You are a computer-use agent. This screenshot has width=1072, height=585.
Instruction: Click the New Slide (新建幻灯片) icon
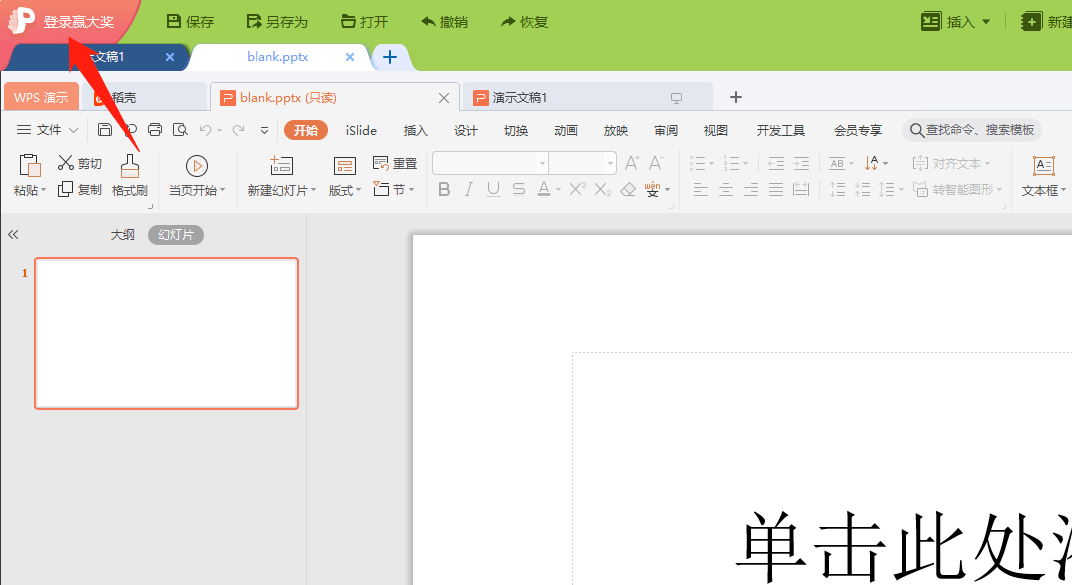click(x=281, y=165)
